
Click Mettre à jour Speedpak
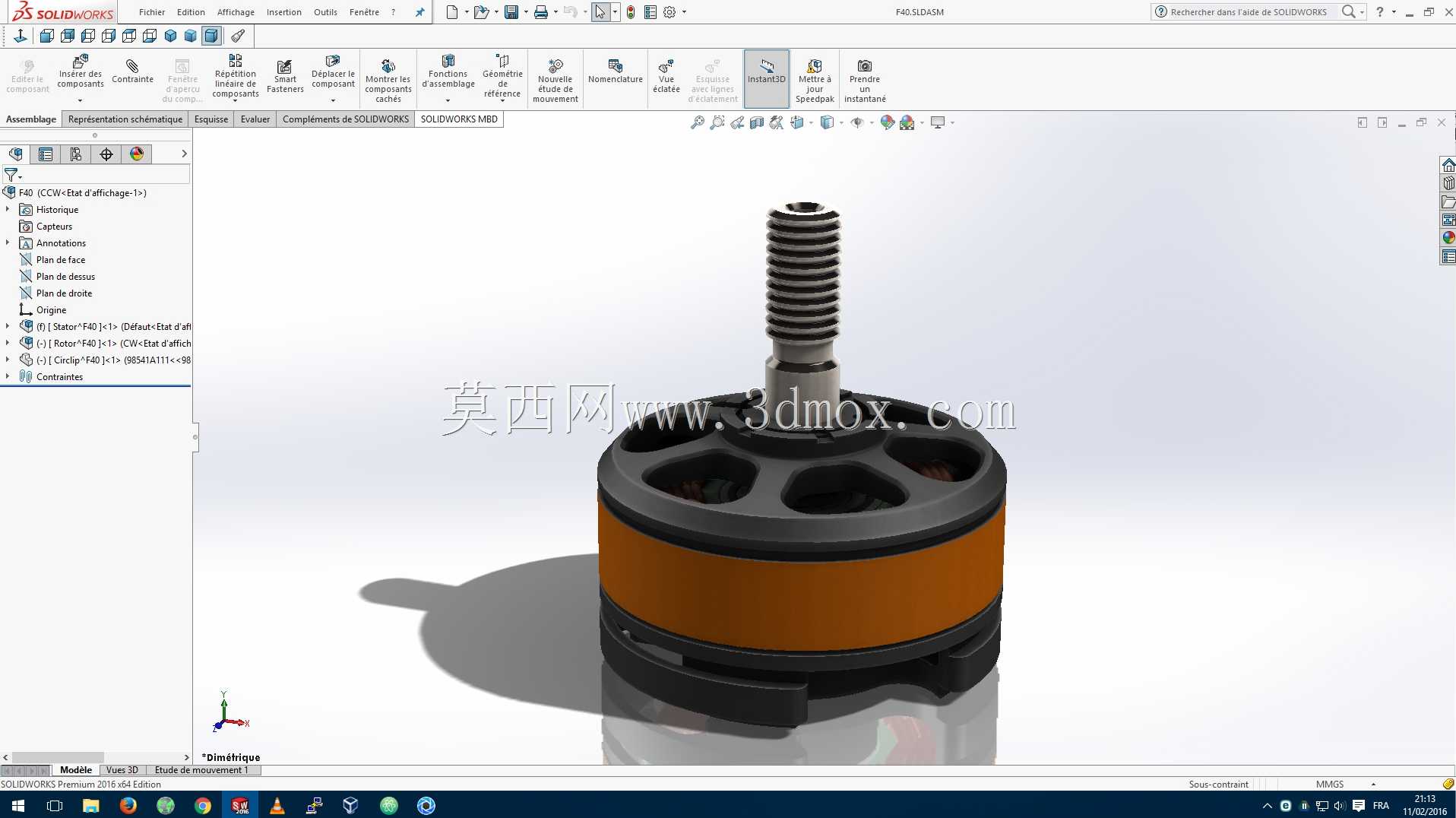(x=815, y=81)
